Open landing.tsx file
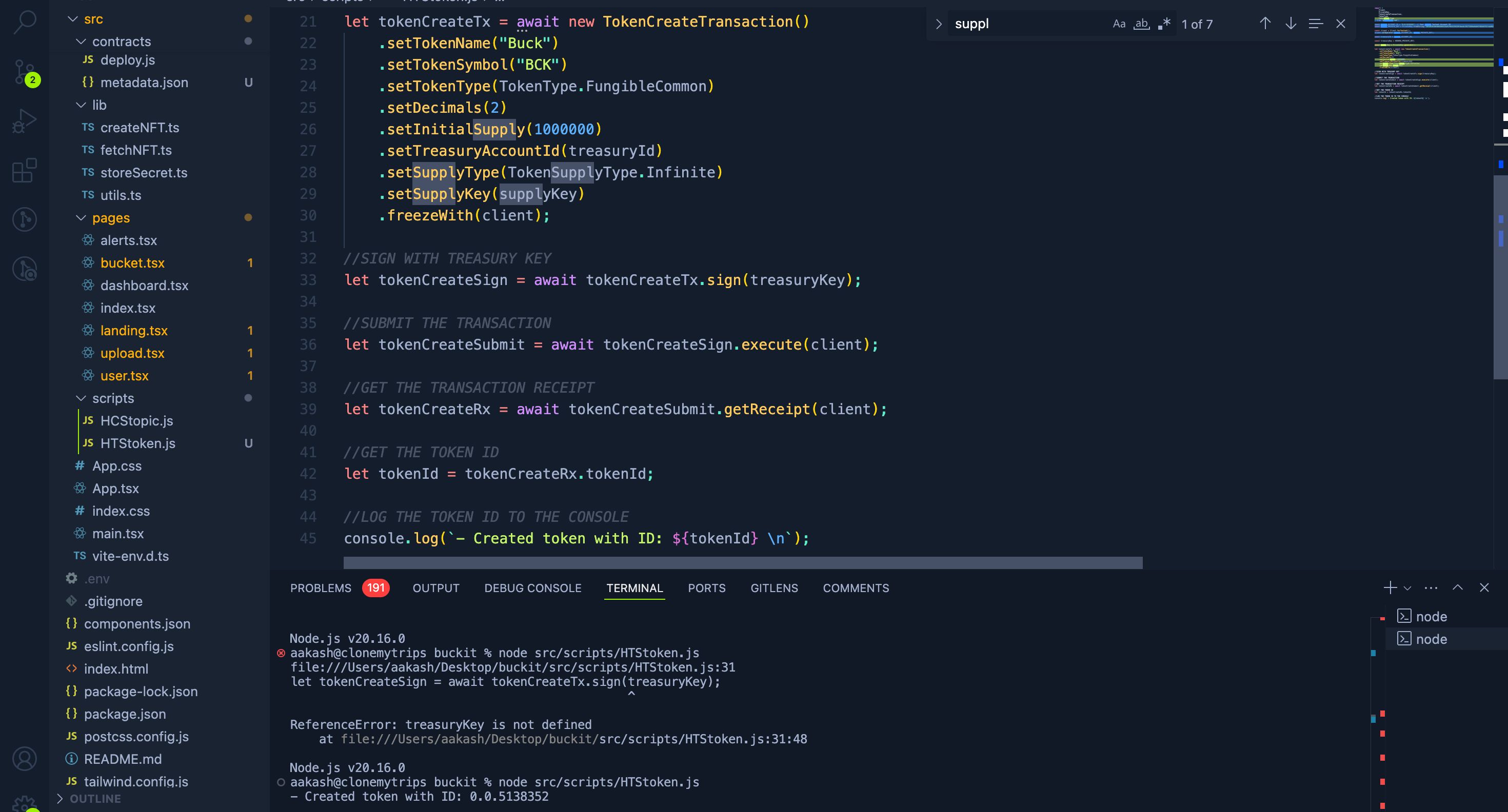Viewport: 1508px width, 812px height. click(133, 331)
